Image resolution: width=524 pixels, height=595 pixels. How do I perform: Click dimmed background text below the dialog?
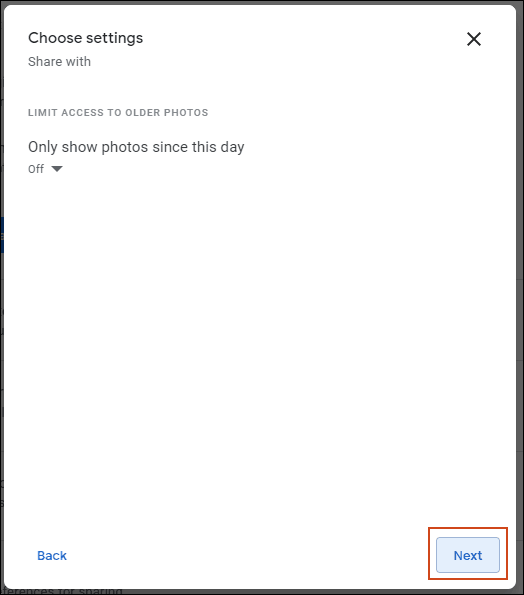[61, 591]
